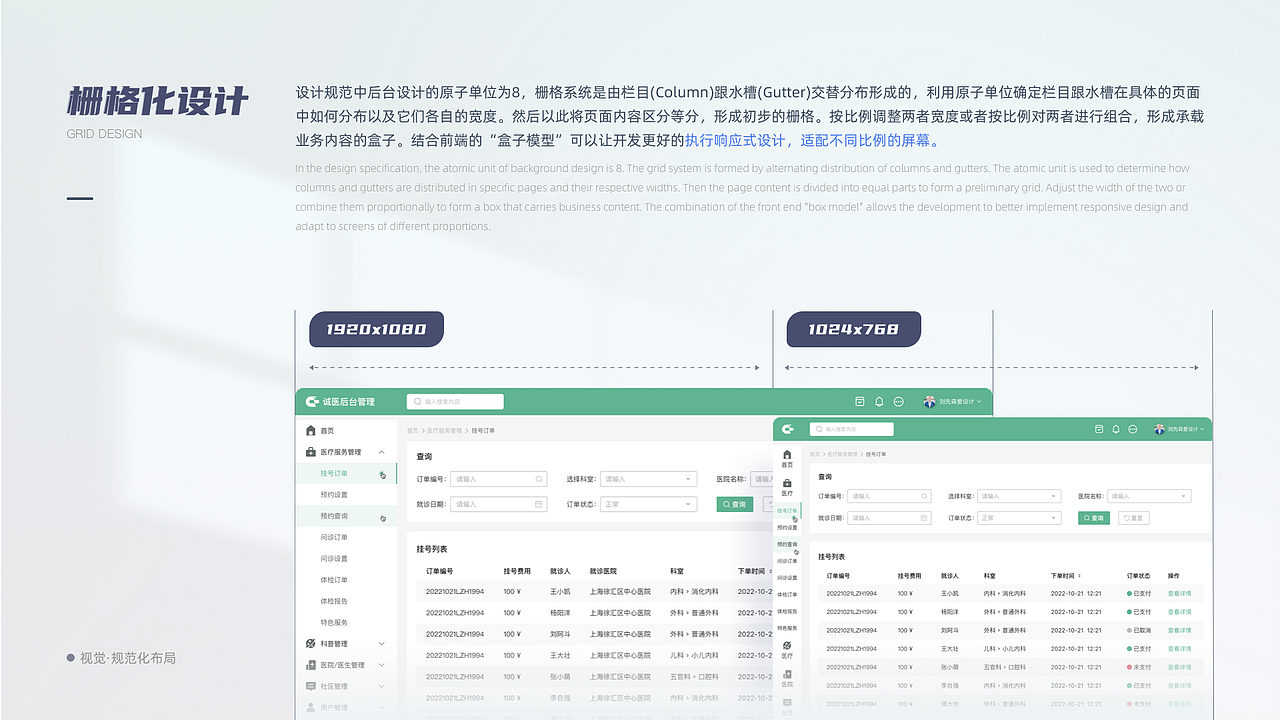
Task: Click the 就诊日期 input in the 1024 mockup
Action: pos(889,518)
